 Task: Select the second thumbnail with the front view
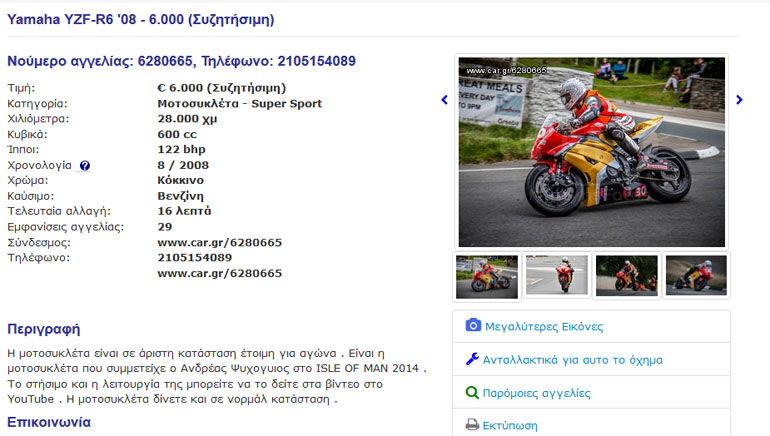[556, 275]
